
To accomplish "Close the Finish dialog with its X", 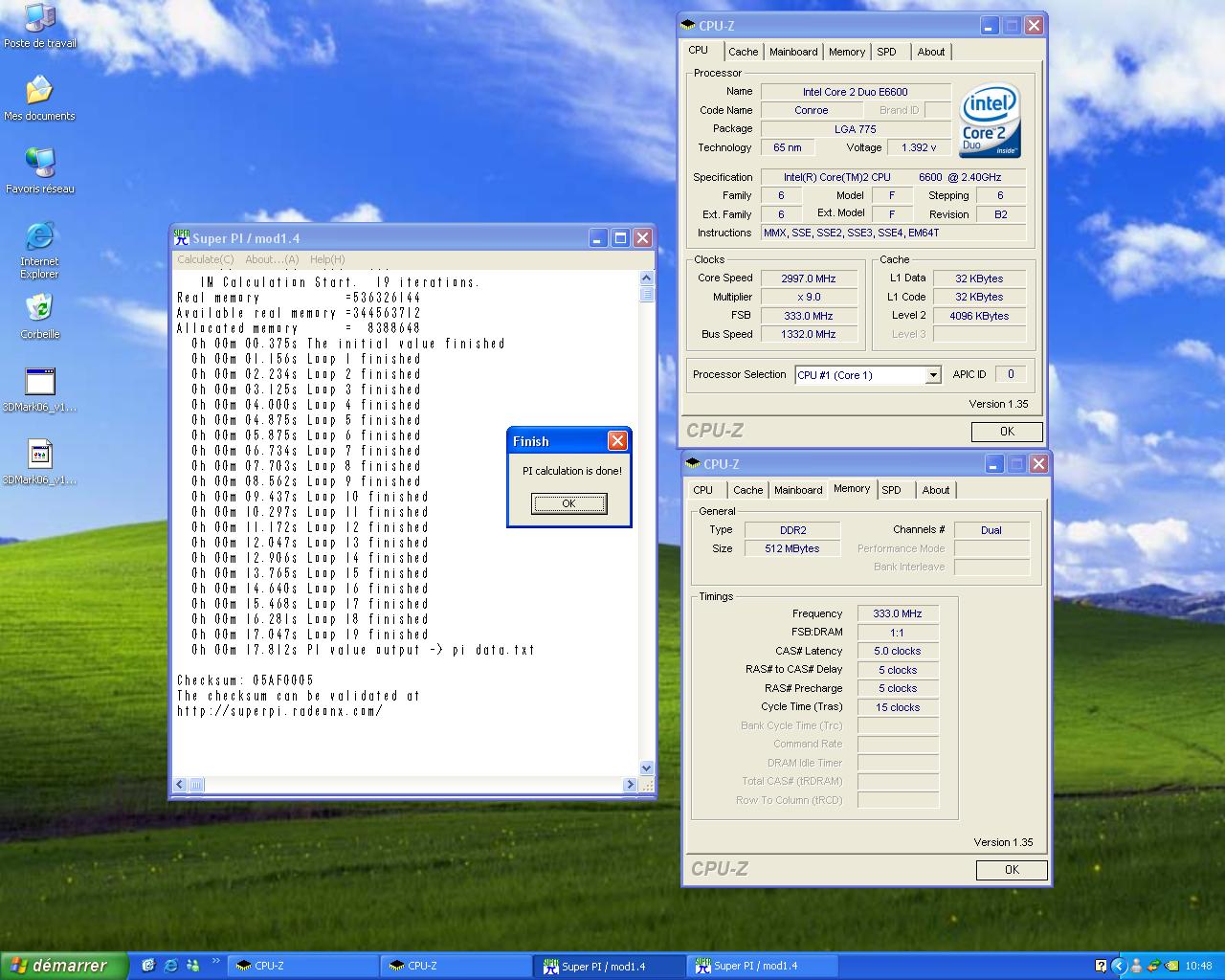I will pyautogui.click(x=617, y=440).
